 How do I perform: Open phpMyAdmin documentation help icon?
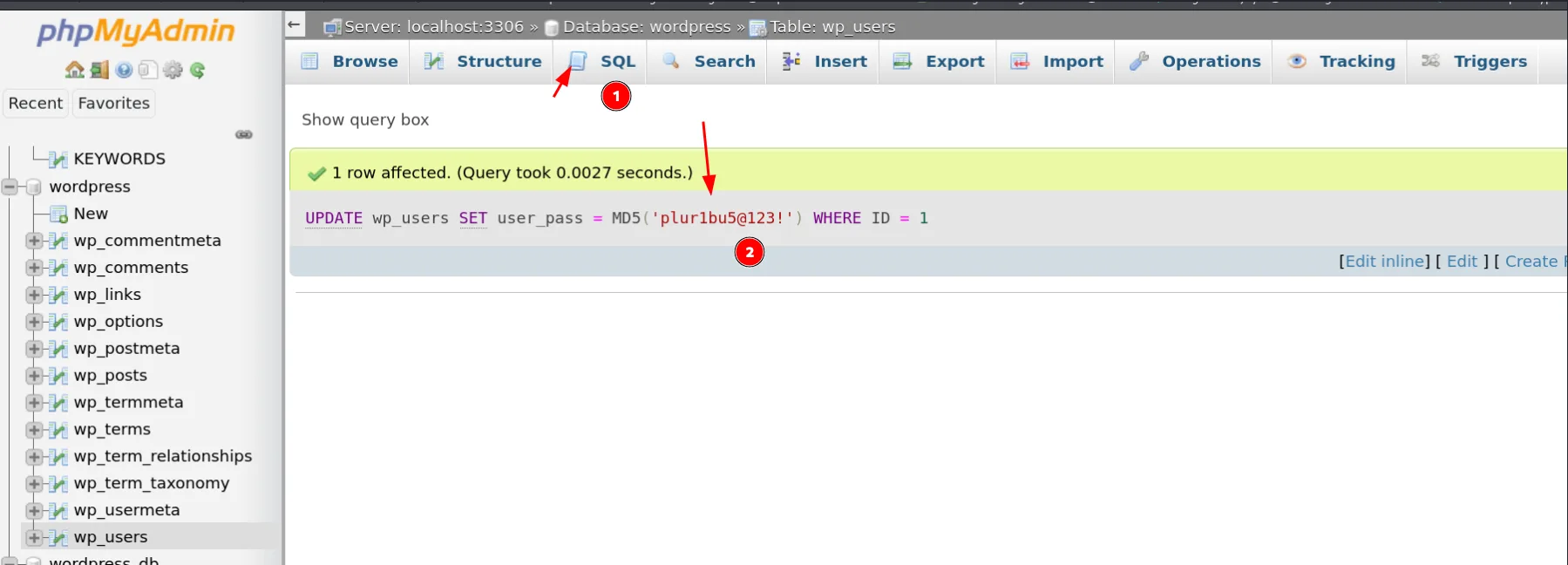[x=124, y=70]
